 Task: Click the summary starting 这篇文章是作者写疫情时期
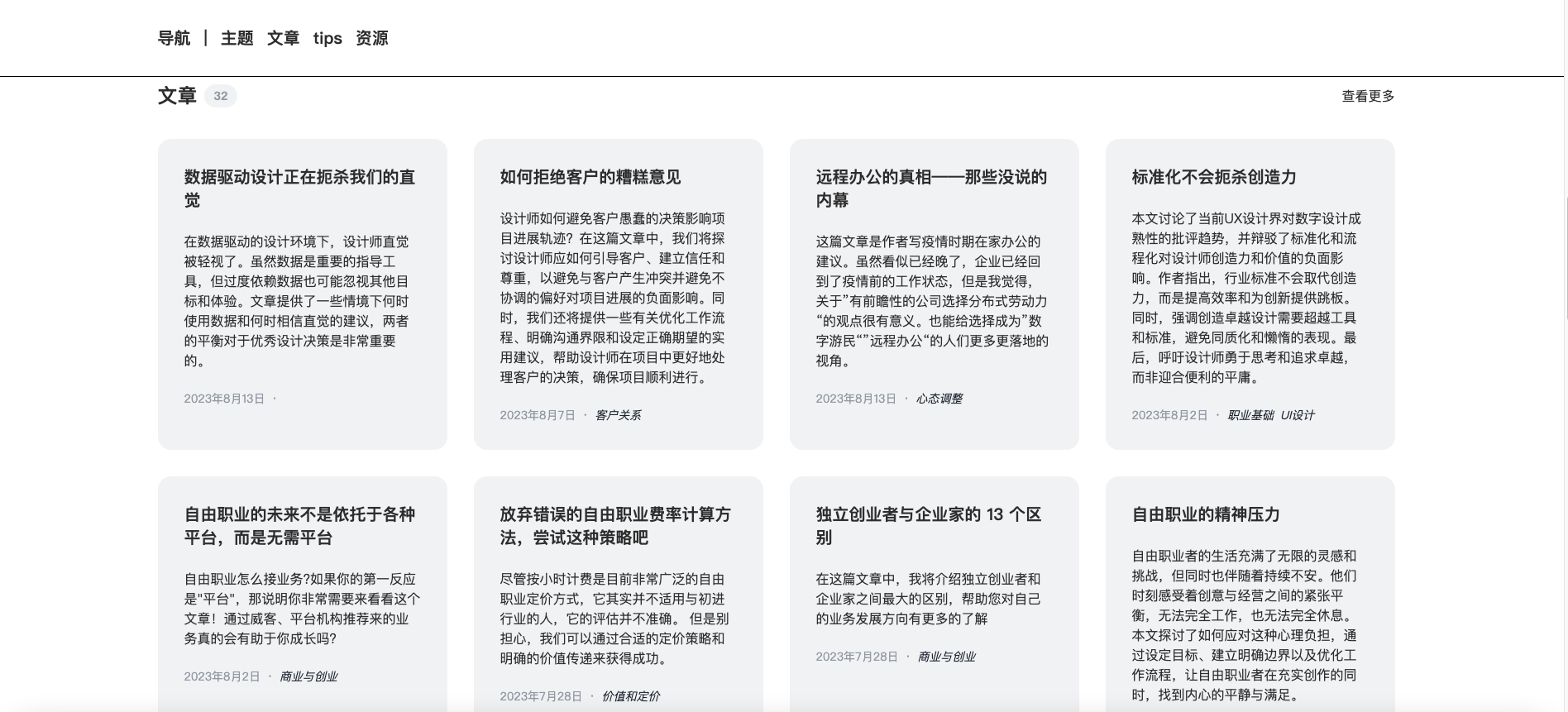(x=932, y=301)
